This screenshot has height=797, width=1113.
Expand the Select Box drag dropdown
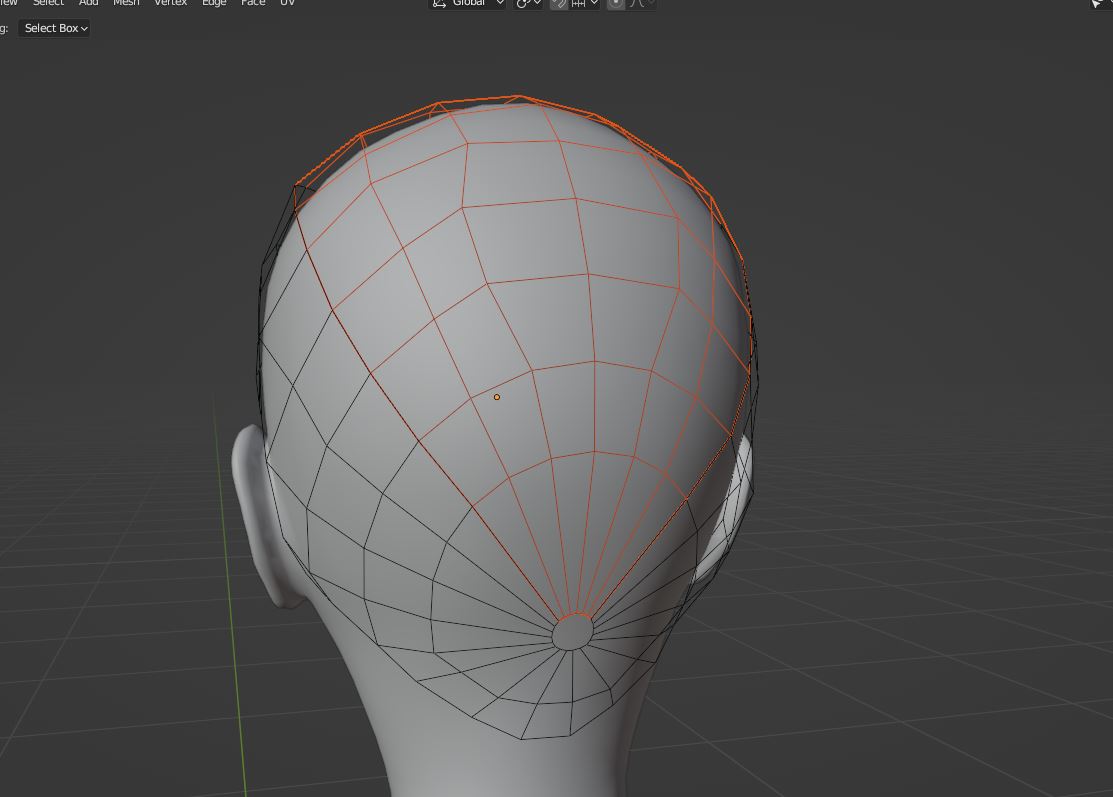(x=55, y=28)
